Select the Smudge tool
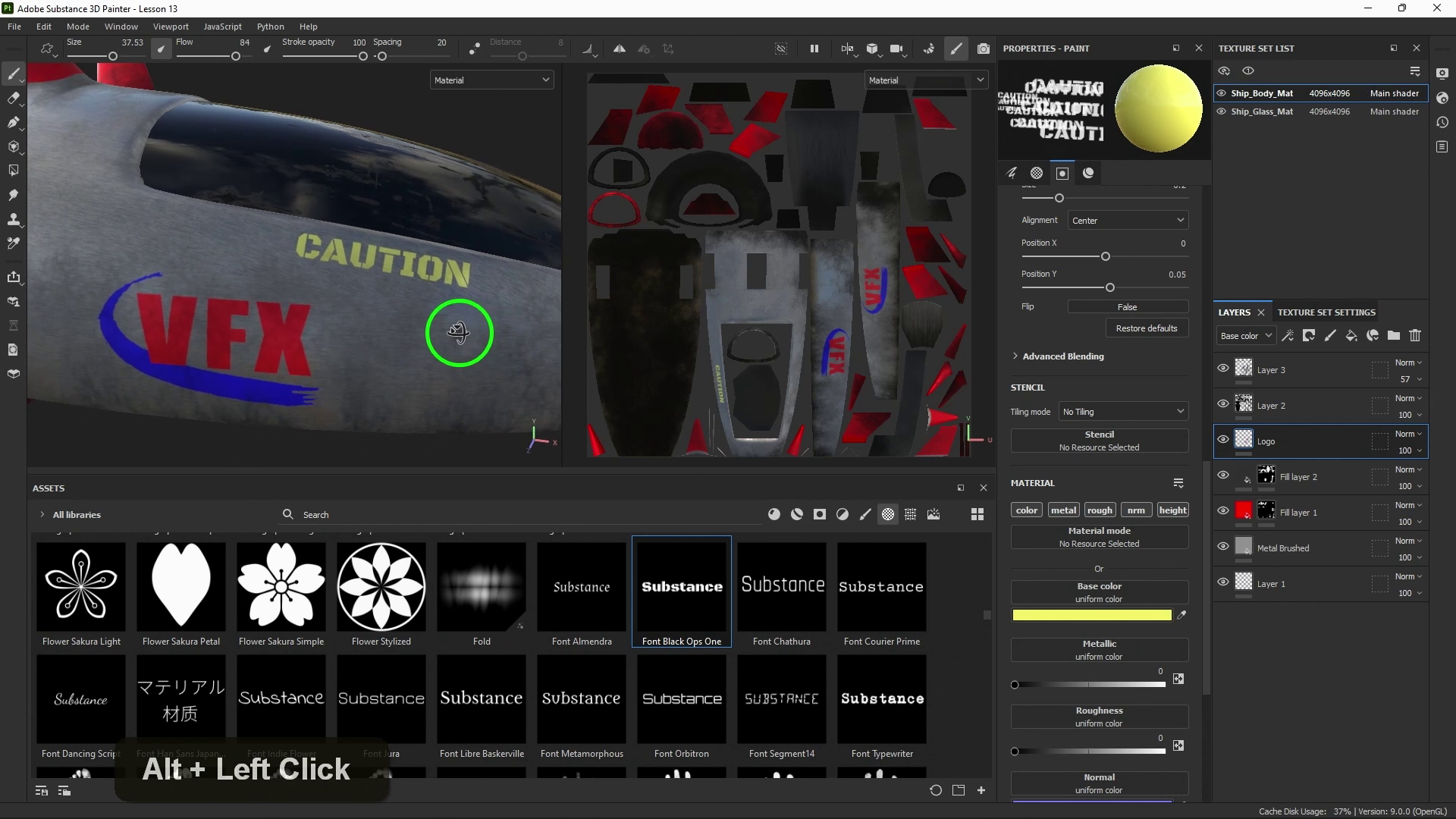 13,195
